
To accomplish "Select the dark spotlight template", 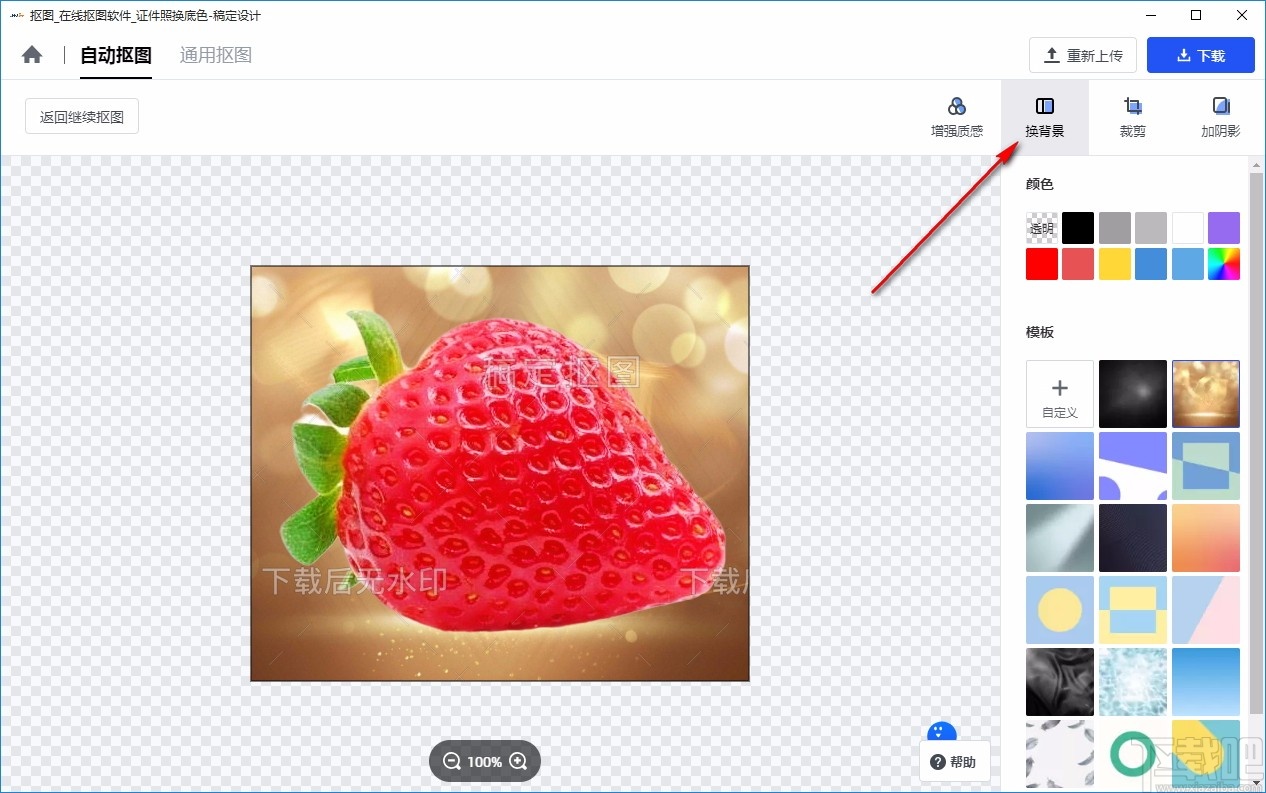I will (x=1133, y=394).
